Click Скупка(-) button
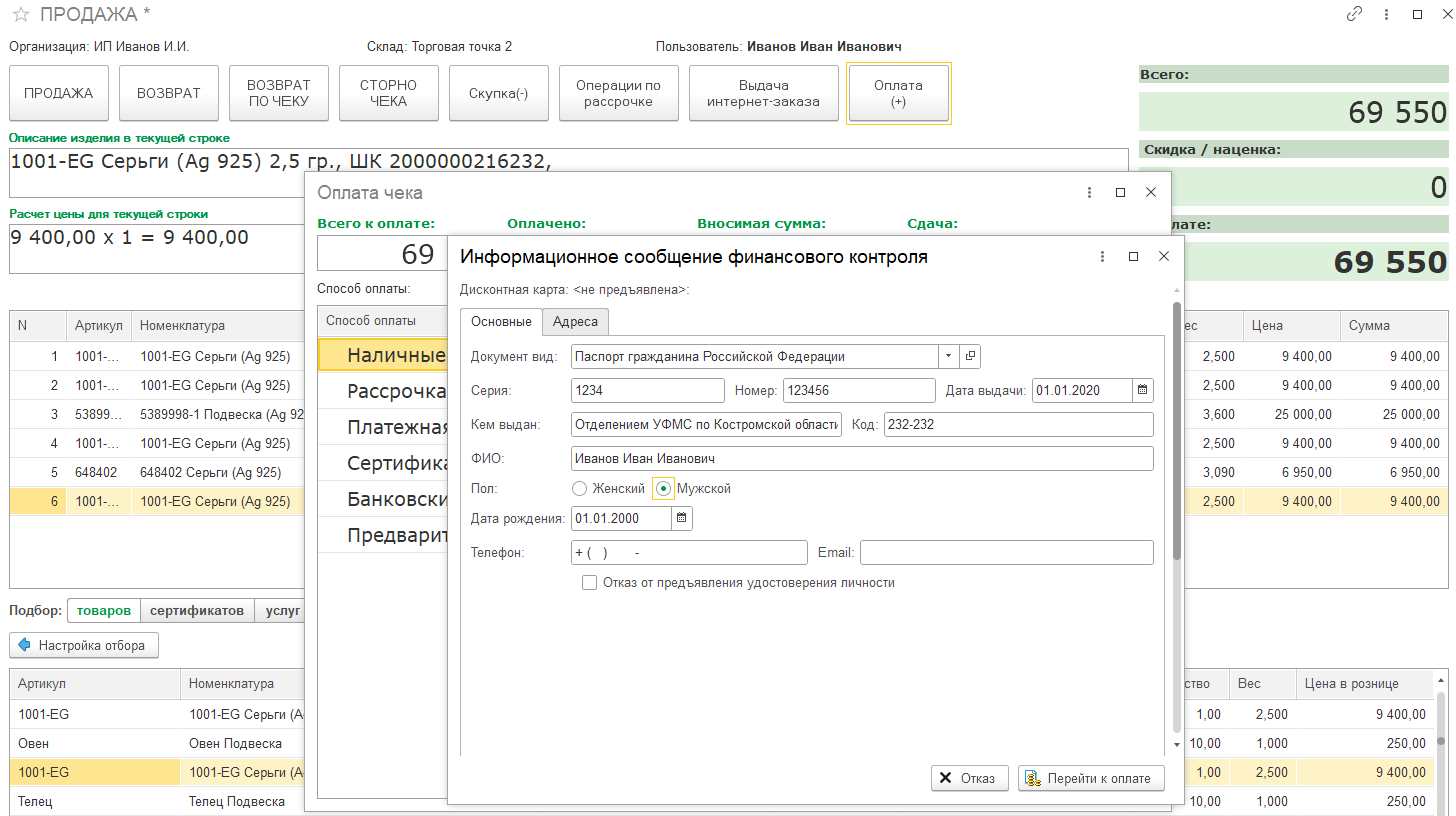The height and width of the screenshot is (816, 1456). point(498,94)
